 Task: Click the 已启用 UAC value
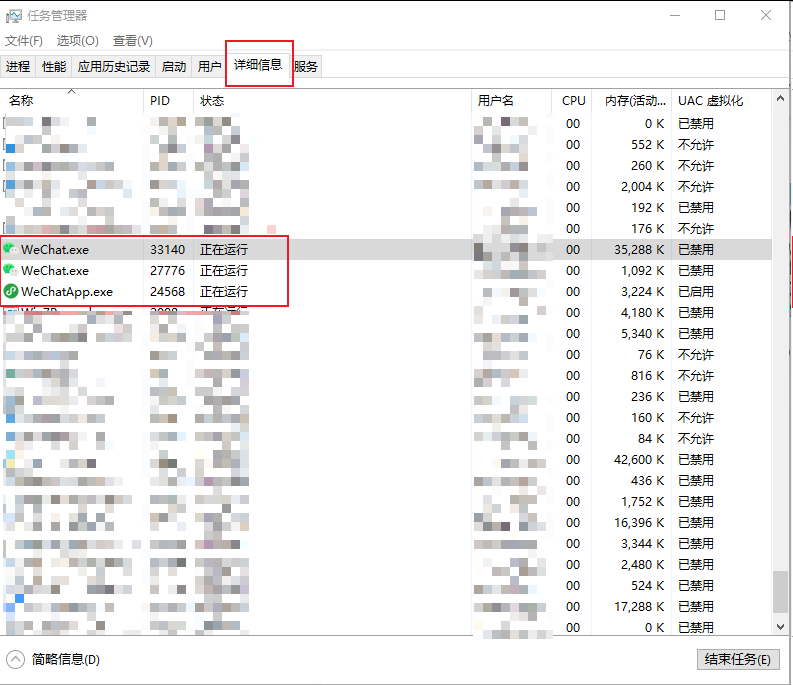[x=696, y=292]
